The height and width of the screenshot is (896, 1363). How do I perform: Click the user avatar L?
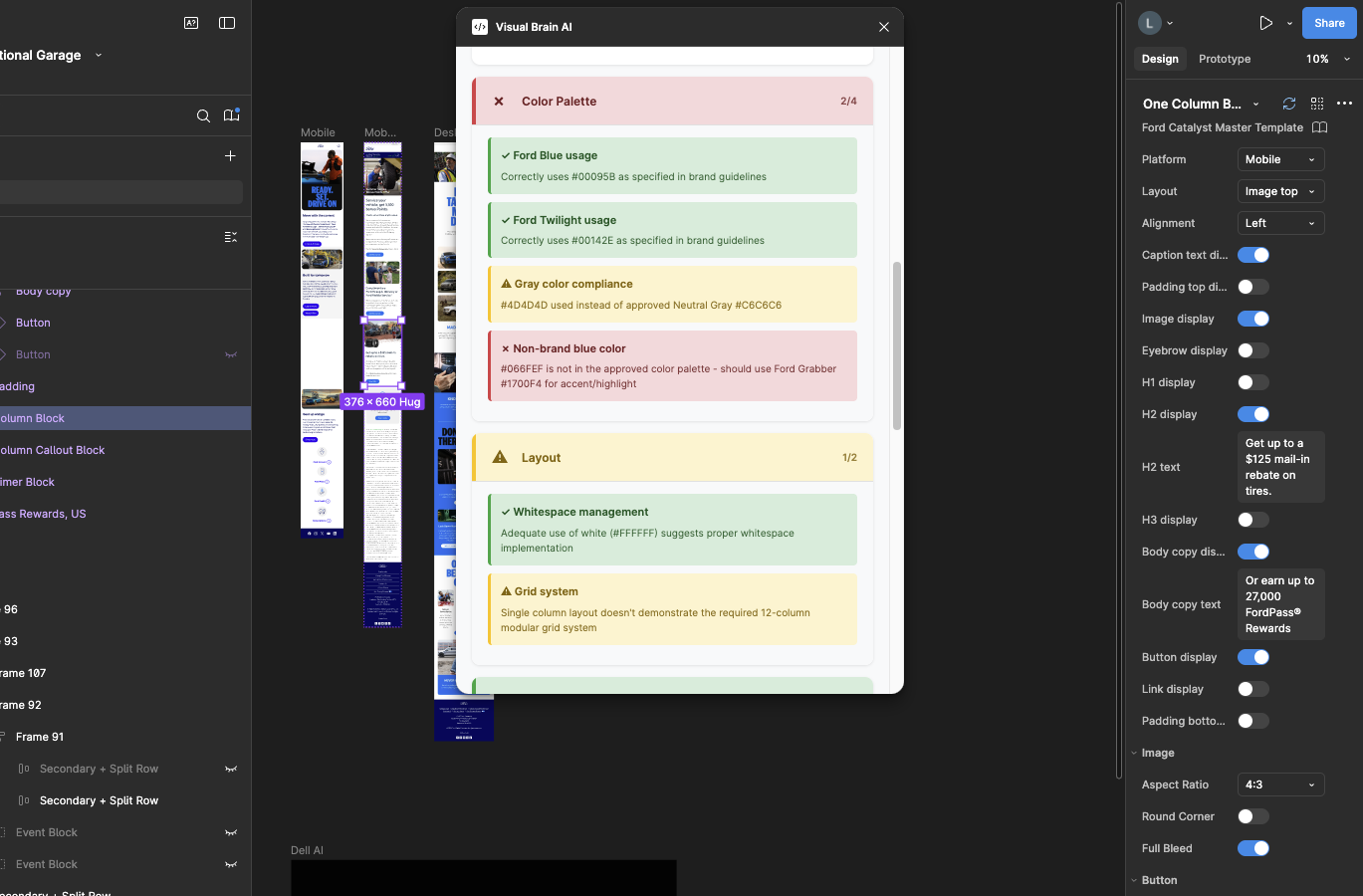pos(1149,23)
